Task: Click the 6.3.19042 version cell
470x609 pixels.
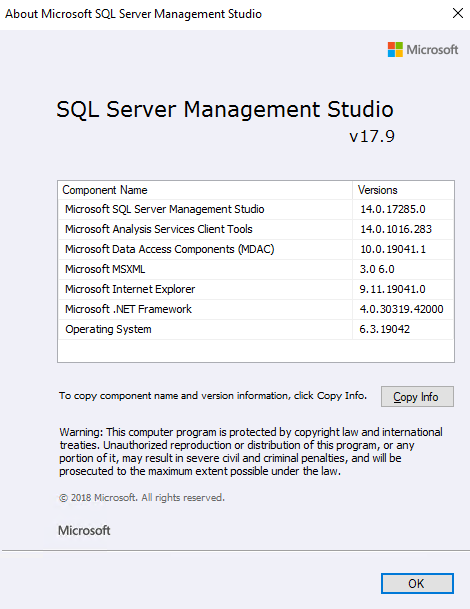Action: 385,329
